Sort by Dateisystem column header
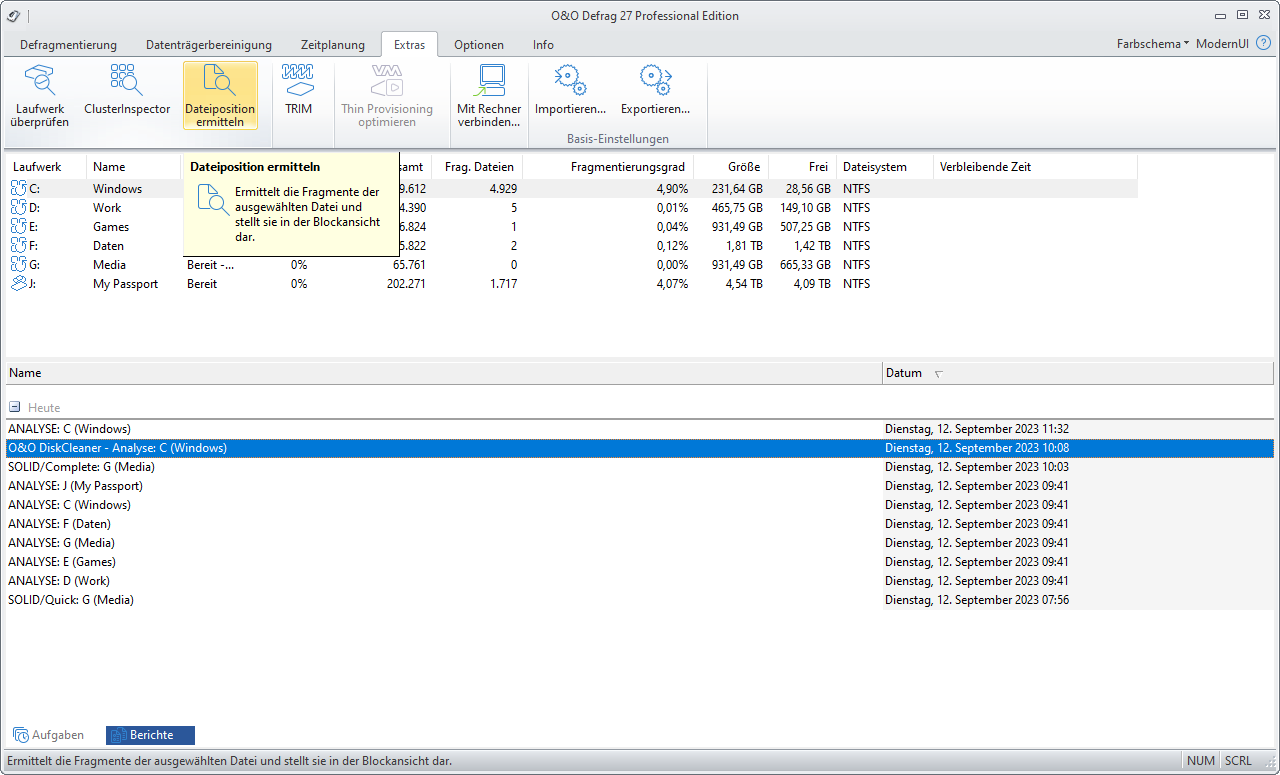The height and width of the screenshot is (775, 1280). pos(885,167)
